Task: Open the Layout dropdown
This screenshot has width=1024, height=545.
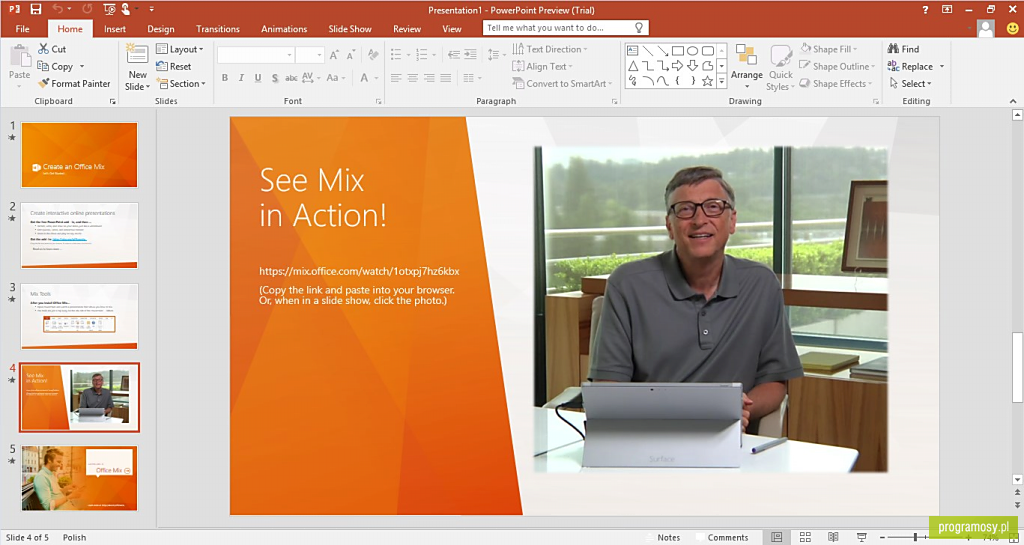Action: coord(180,49)
